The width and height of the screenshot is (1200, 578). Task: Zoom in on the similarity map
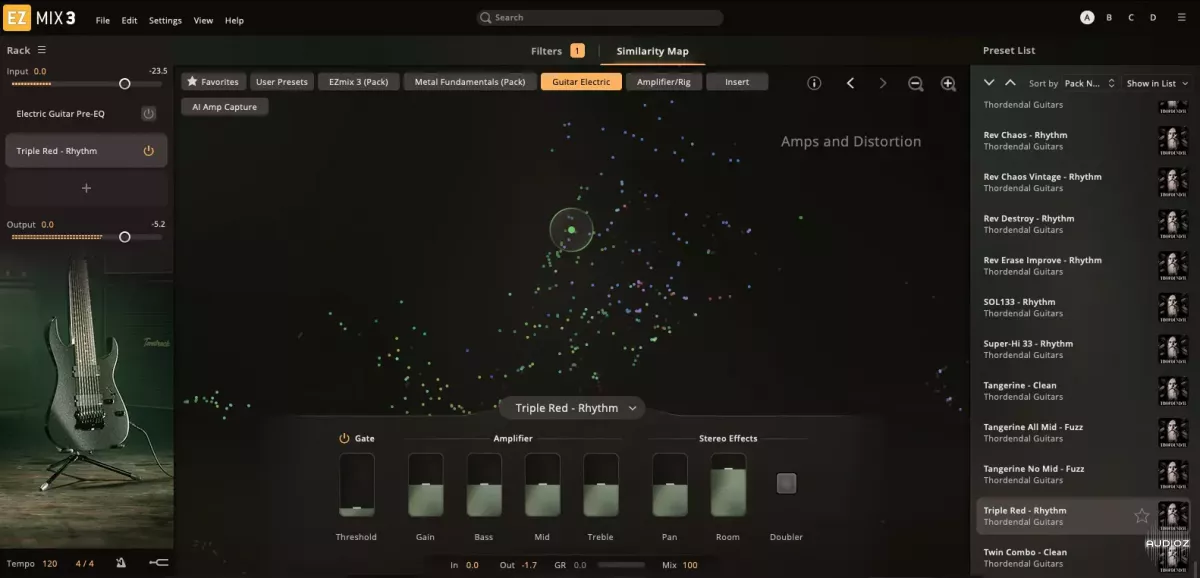(x=948, y=84)
